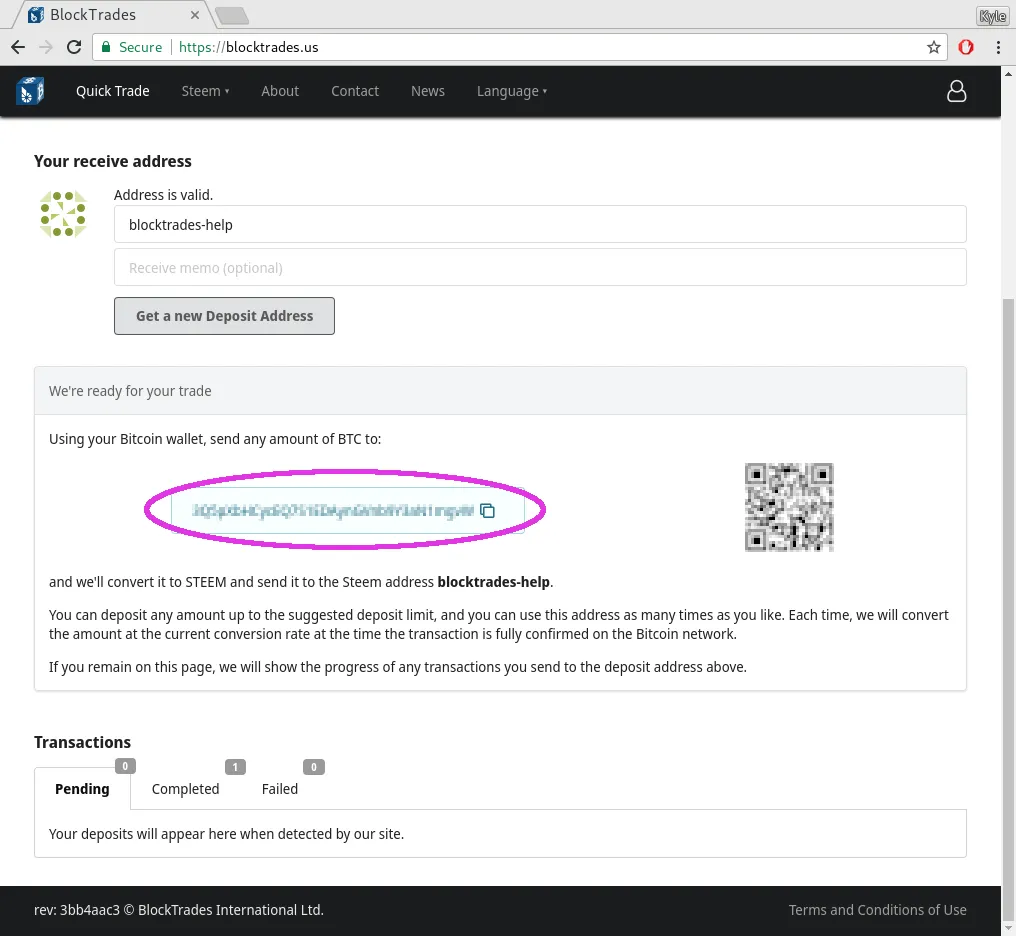Click the green Secure padlock
Image resolution: width=1016 pixels, height=936 pixels.
[106, 47]
